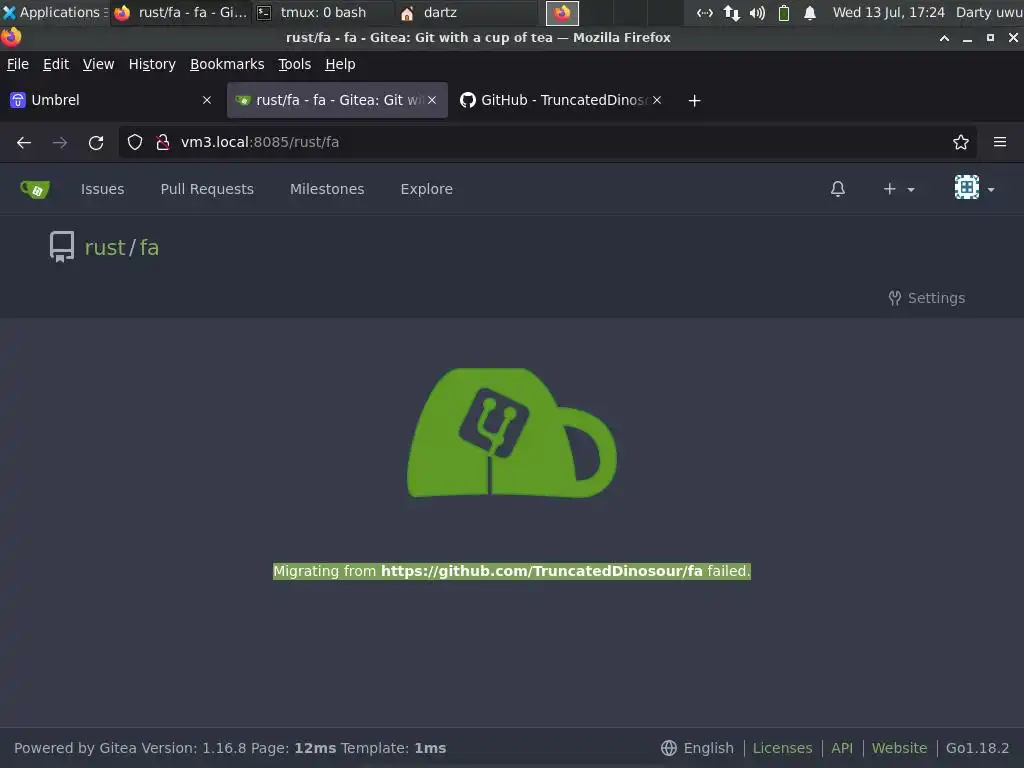Screen dimensions: 1024x768
Task: Open the API footer link
Action: point(842,748)
